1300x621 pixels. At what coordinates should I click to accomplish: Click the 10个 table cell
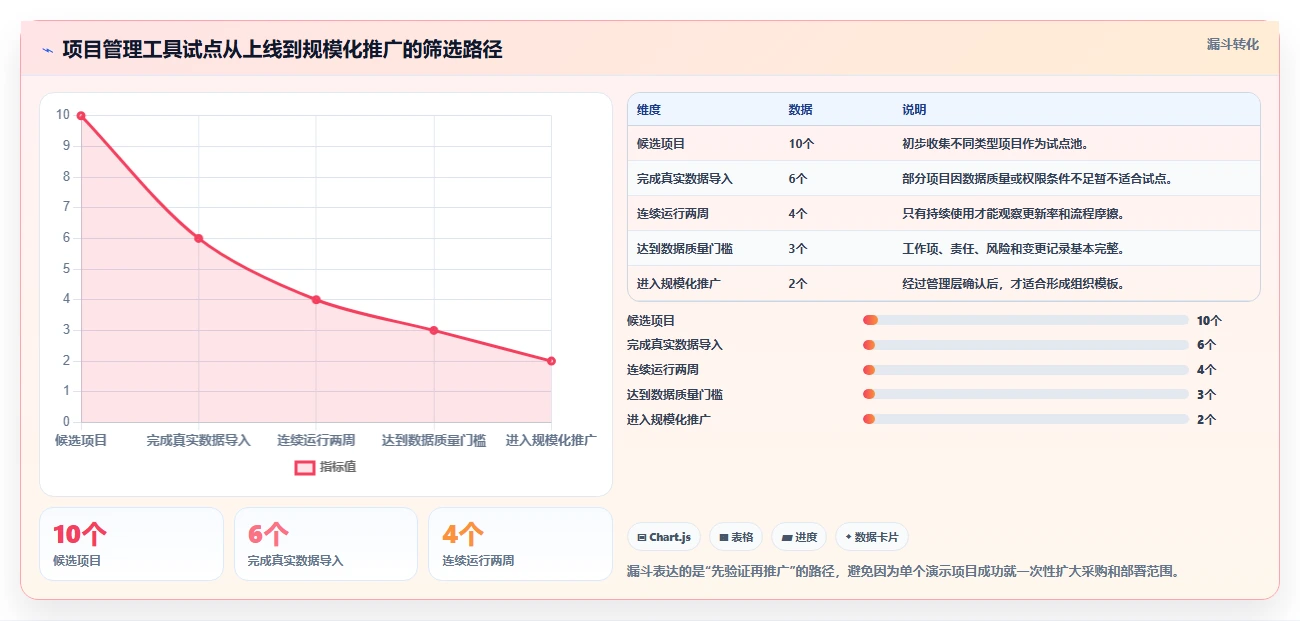[x=801, y=144]
